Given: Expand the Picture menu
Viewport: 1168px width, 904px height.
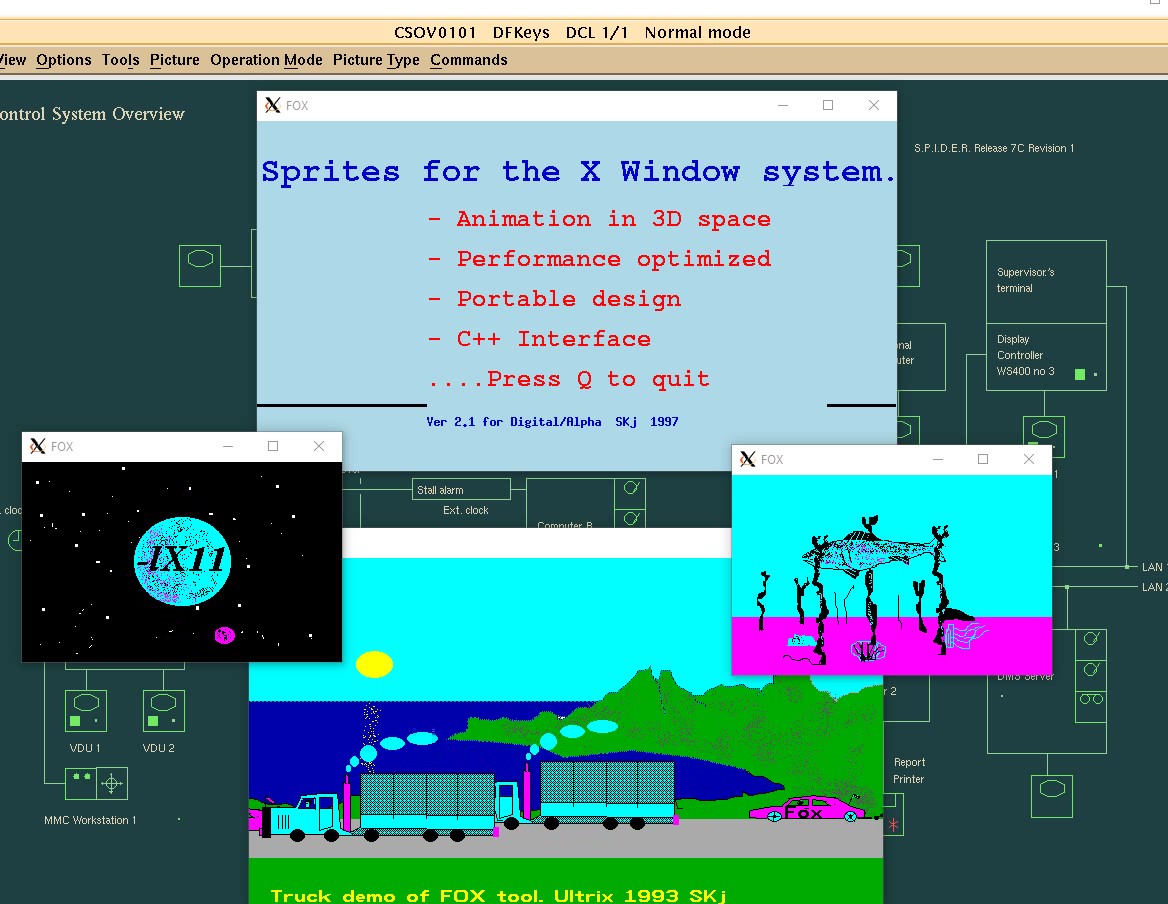Looking at the screenshot, I should tap(175, 60).
